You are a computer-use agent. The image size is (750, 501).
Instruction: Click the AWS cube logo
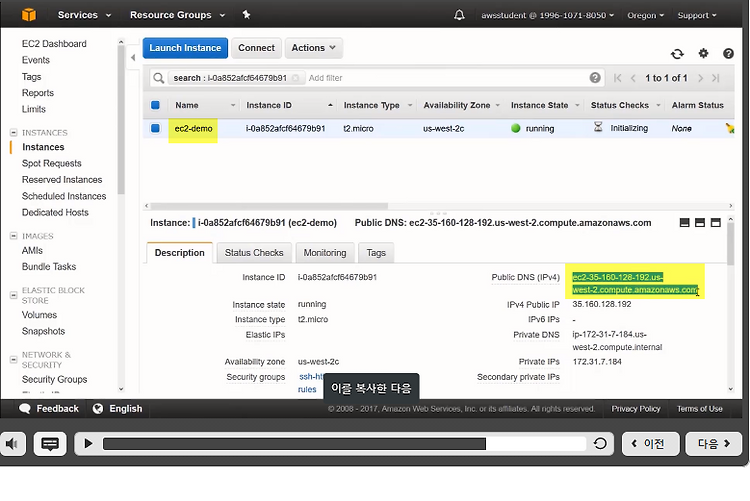[29, 15]
